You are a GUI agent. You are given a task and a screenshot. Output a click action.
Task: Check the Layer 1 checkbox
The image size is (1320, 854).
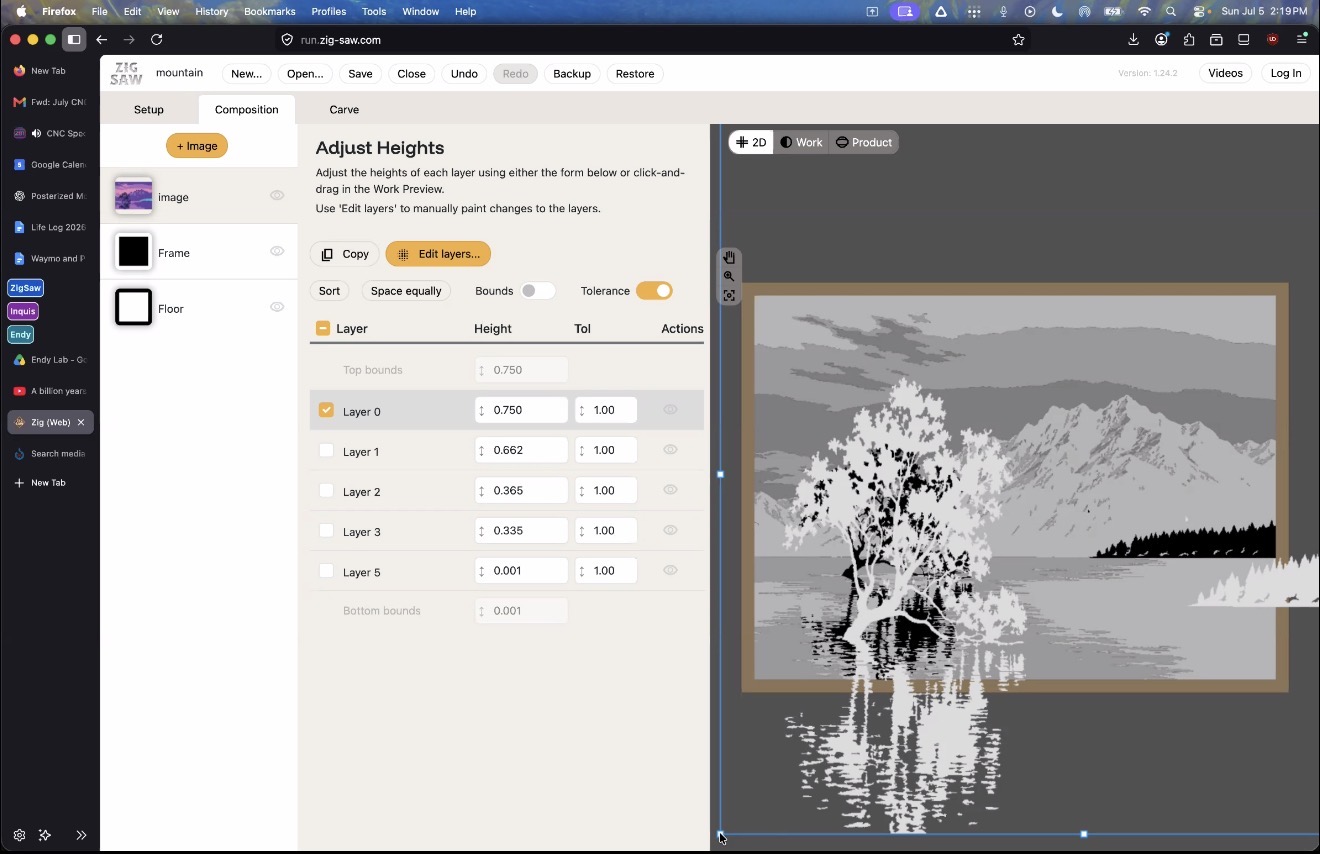[326, 451]
